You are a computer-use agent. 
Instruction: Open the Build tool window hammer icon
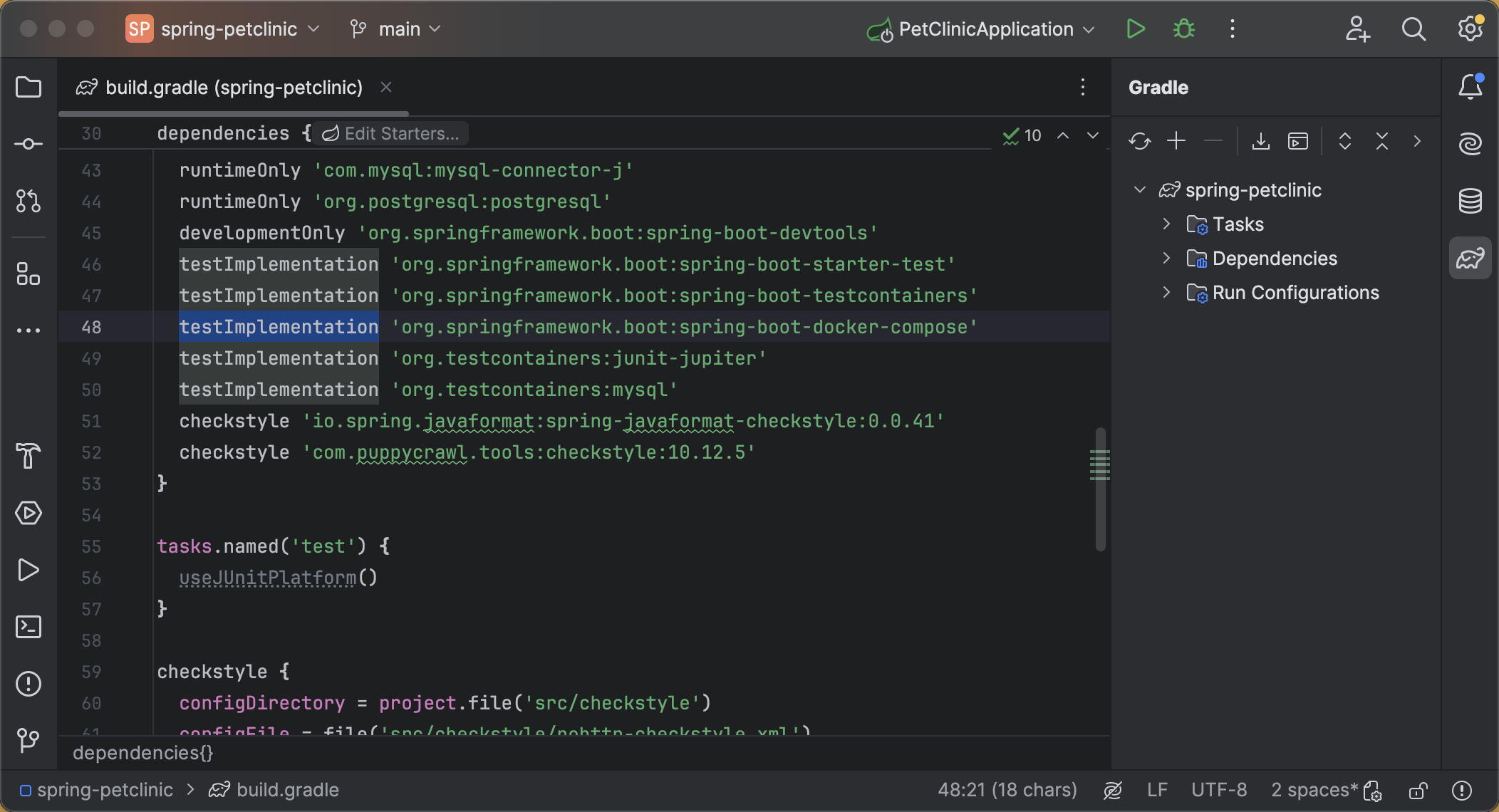(28, 456)
